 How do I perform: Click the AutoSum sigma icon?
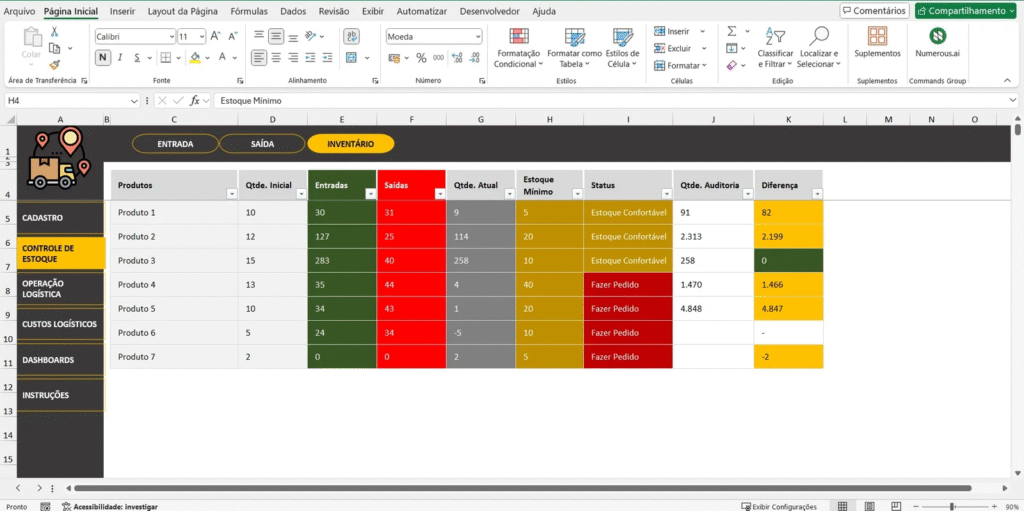(x=732, y=31)
